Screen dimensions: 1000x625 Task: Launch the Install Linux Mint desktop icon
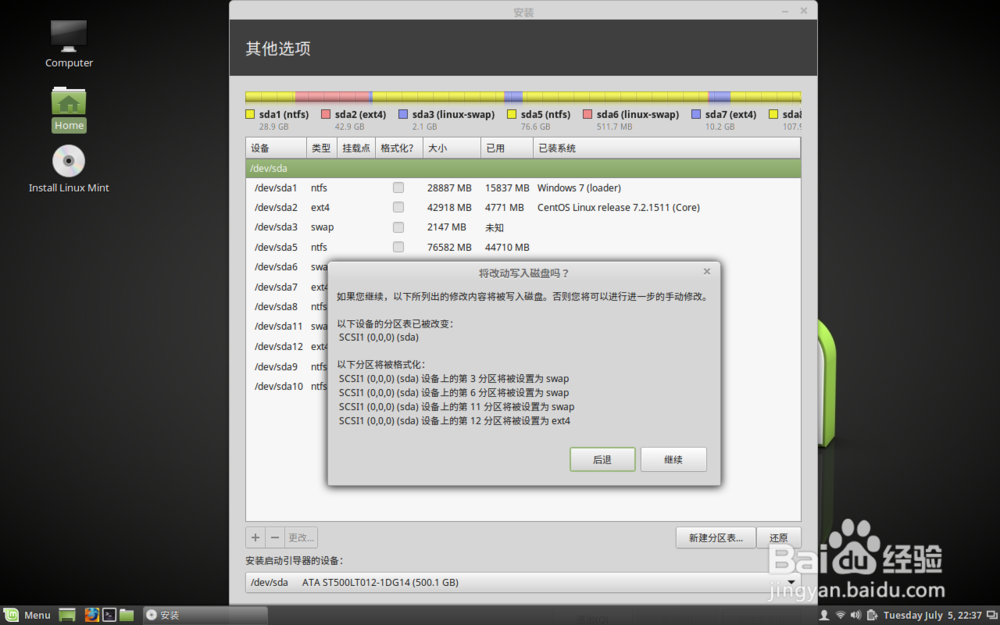coord(68,160)
